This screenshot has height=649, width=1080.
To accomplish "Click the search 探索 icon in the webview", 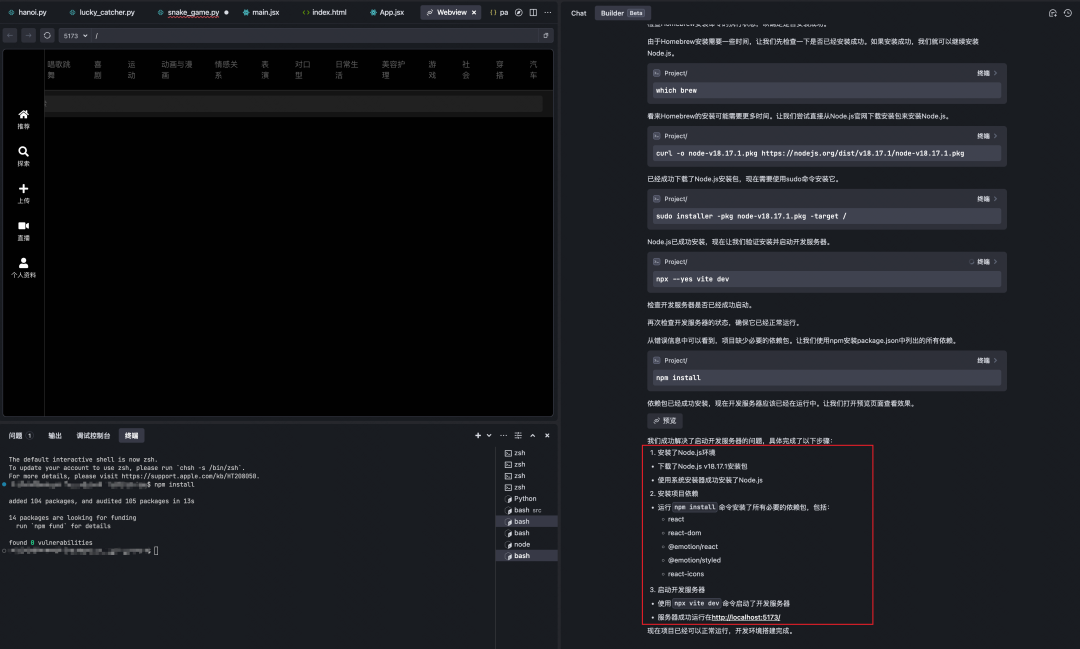I will tap(23, 156).
